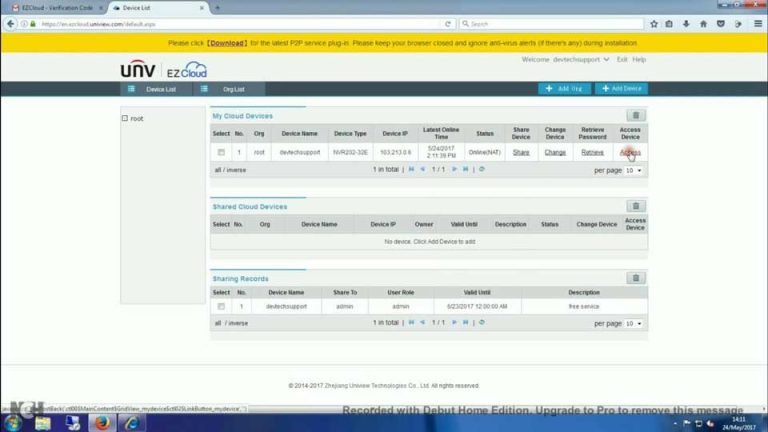
Task: Jump to first page in Sharing Records
Action: [411, 322]
